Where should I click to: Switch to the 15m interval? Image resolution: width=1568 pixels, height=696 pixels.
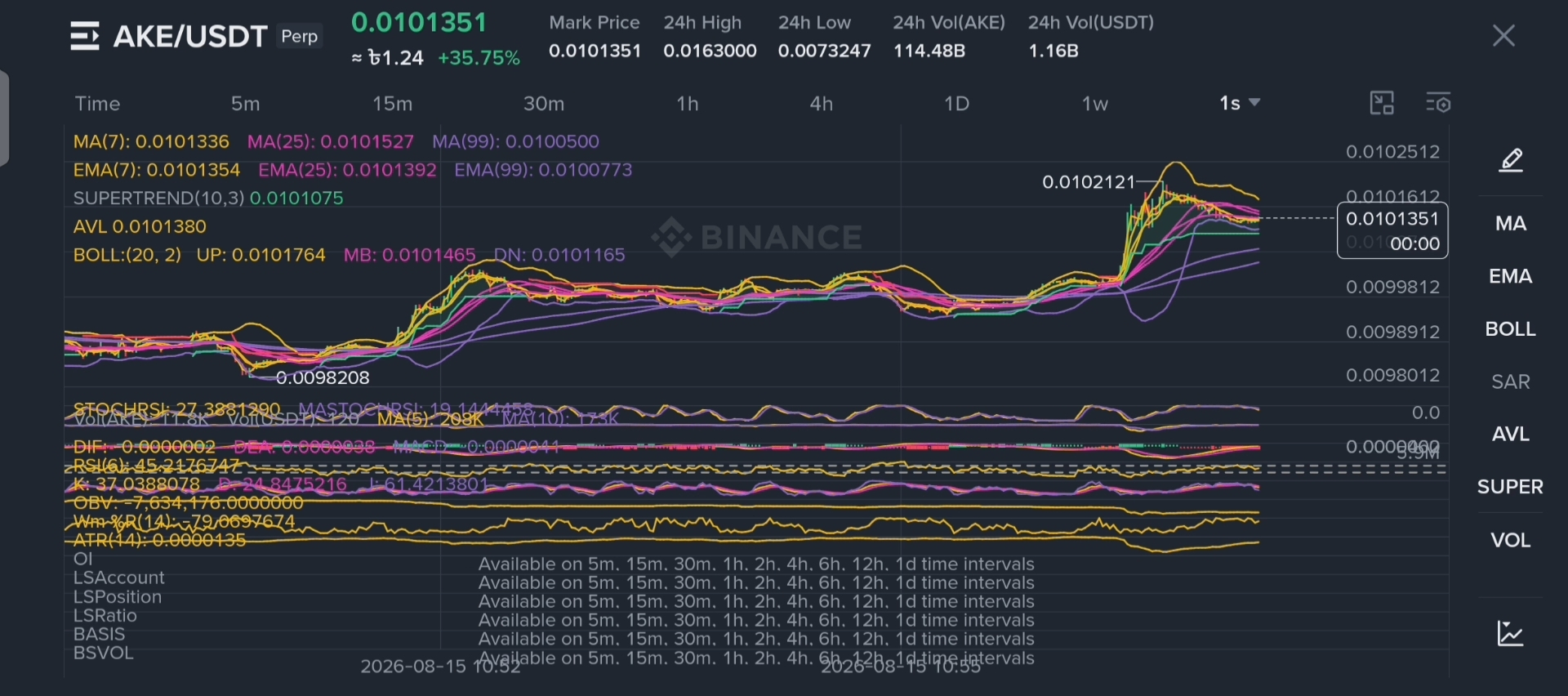pyautogui.click(x=392, y=104)
